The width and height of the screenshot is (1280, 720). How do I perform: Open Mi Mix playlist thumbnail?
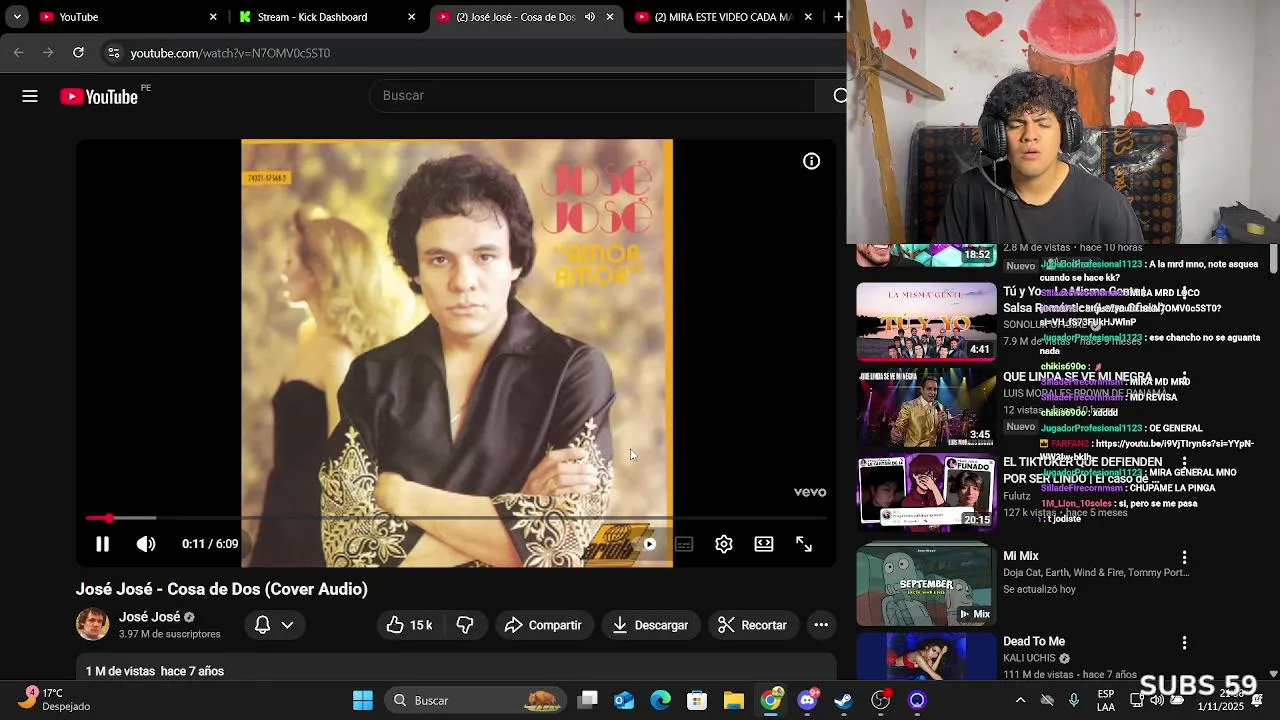point(927,586)
